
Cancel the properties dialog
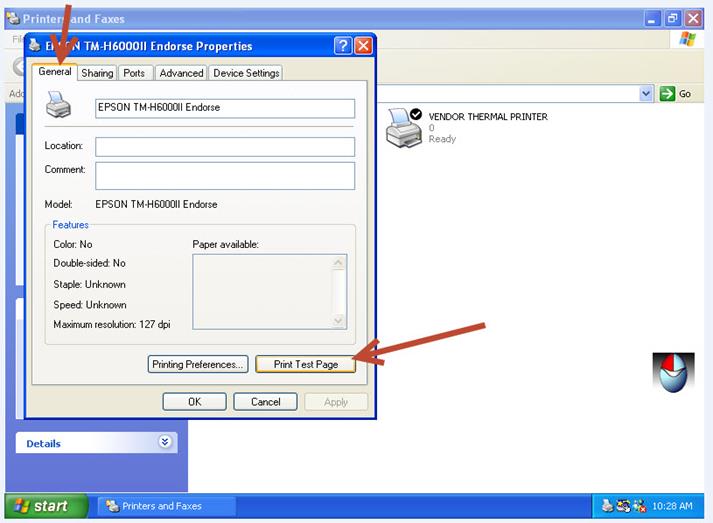(265, 402)
